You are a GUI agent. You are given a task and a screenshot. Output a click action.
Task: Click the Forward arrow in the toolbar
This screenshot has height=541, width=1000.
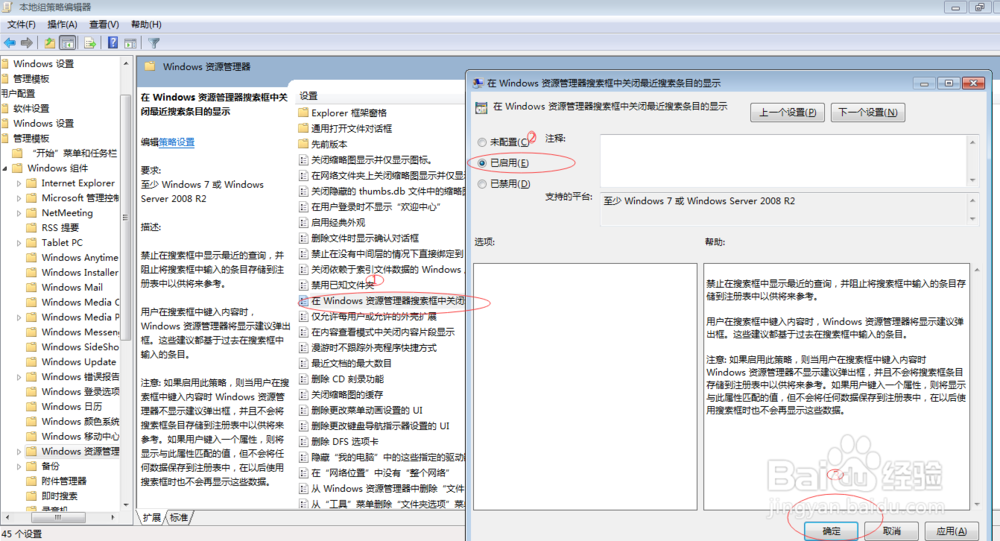coord(27,43)
